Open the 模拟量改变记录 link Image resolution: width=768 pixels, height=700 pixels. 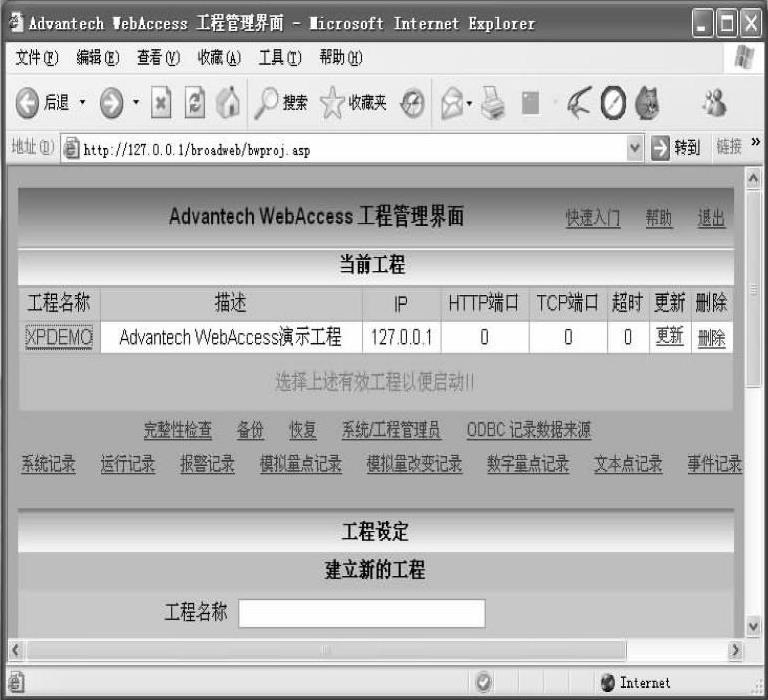tap(414, 464)
